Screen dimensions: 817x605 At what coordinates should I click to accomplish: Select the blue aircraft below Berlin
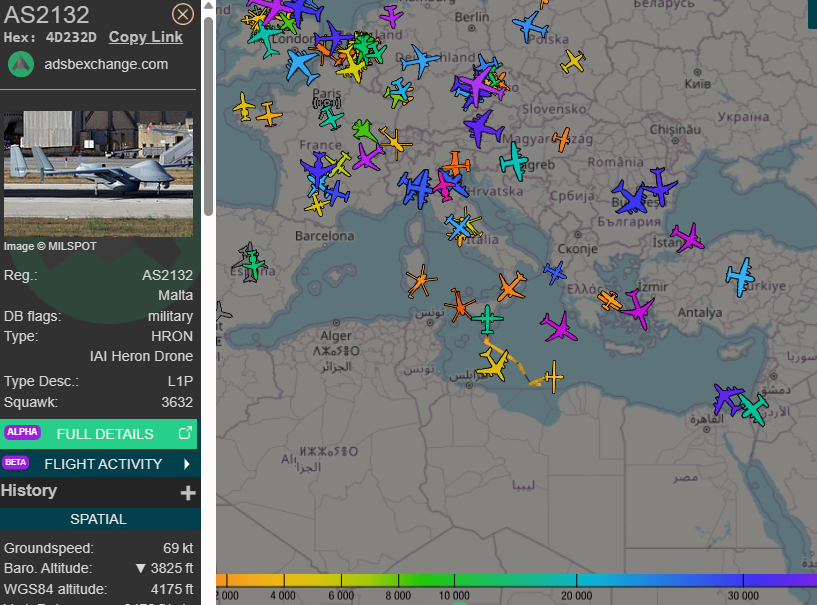(x=530, y=26)
